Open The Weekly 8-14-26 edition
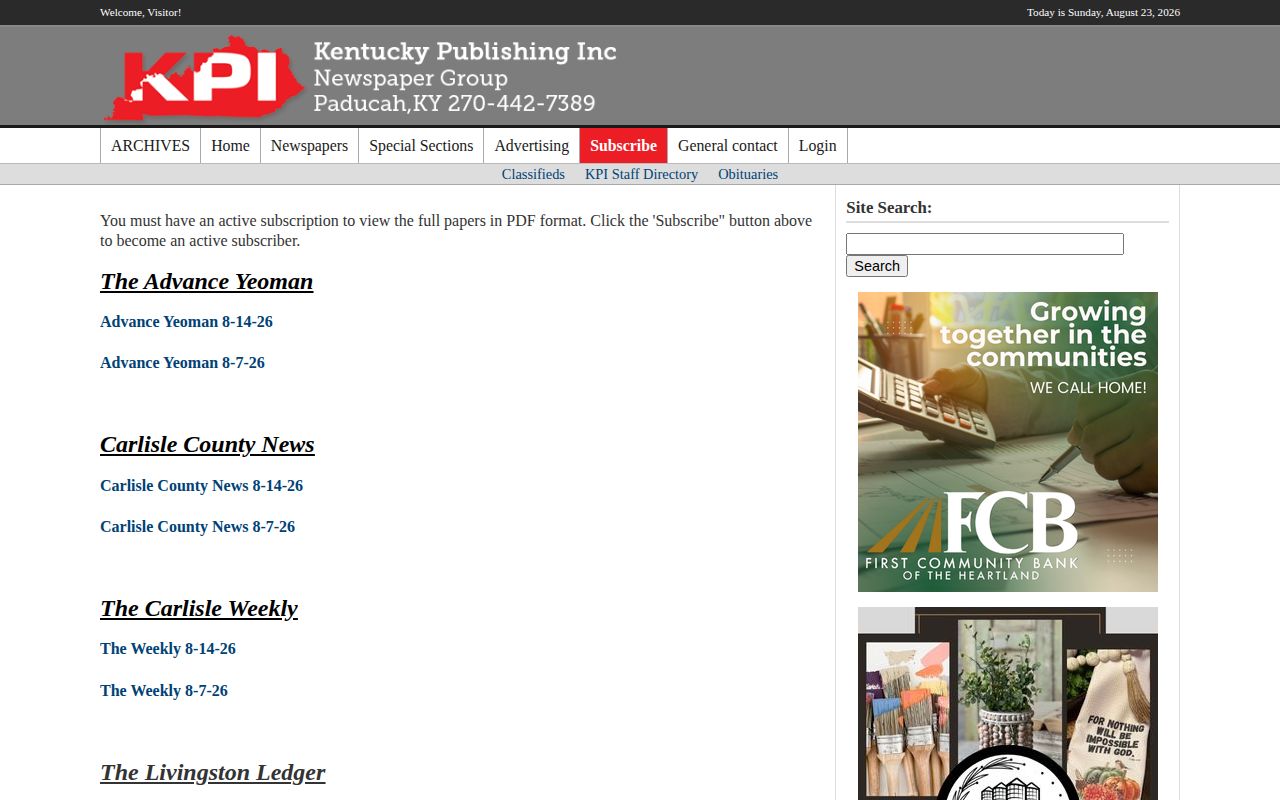Image resolution: width=1280 pixels, height=800 pixels. point(168,649)
